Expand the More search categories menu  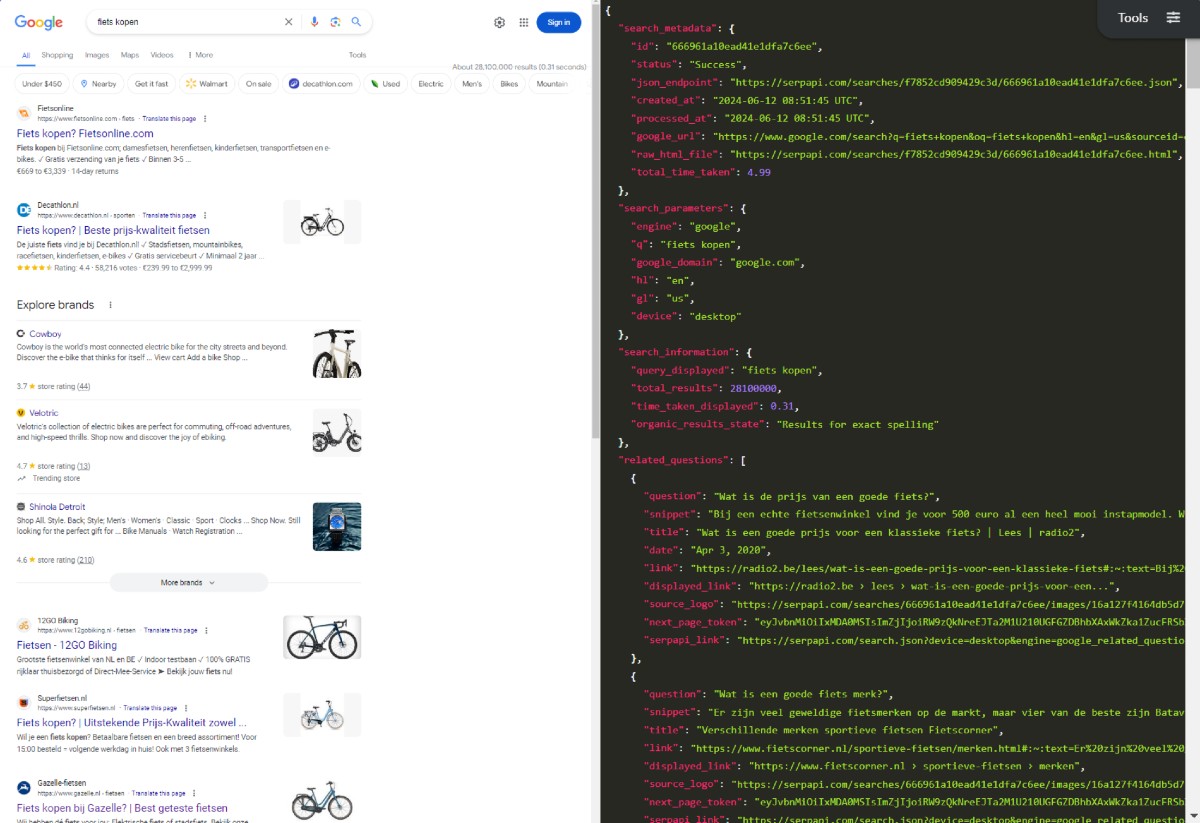199,55
